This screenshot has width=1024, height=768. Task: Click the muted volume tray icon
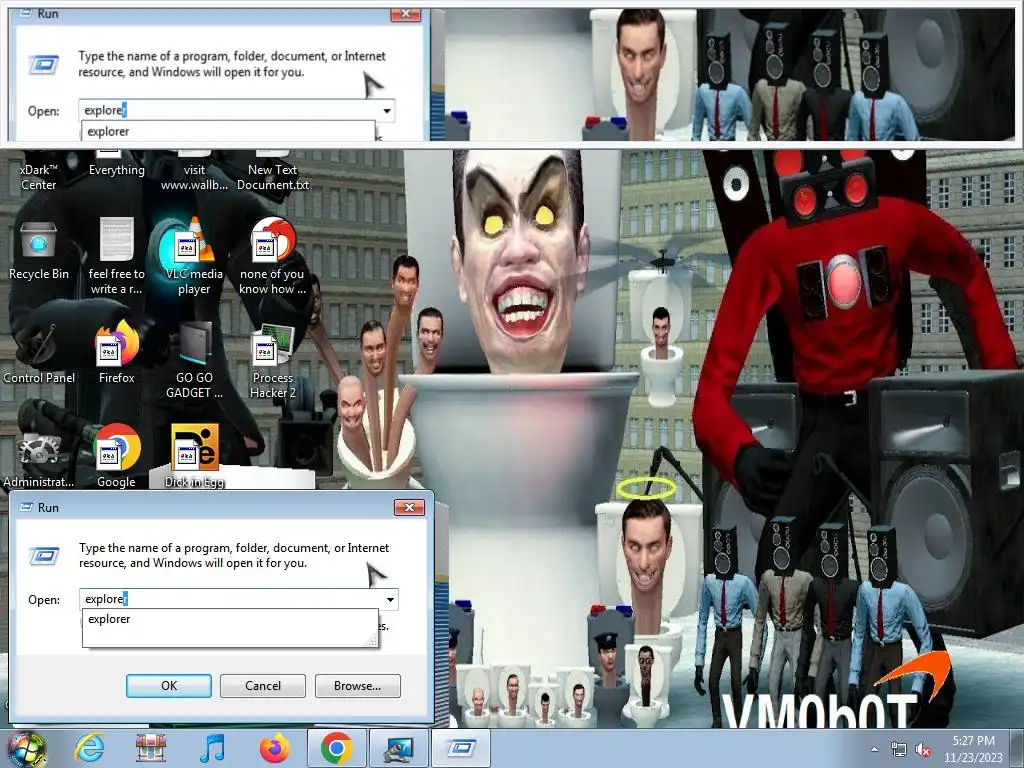[923, 749]
